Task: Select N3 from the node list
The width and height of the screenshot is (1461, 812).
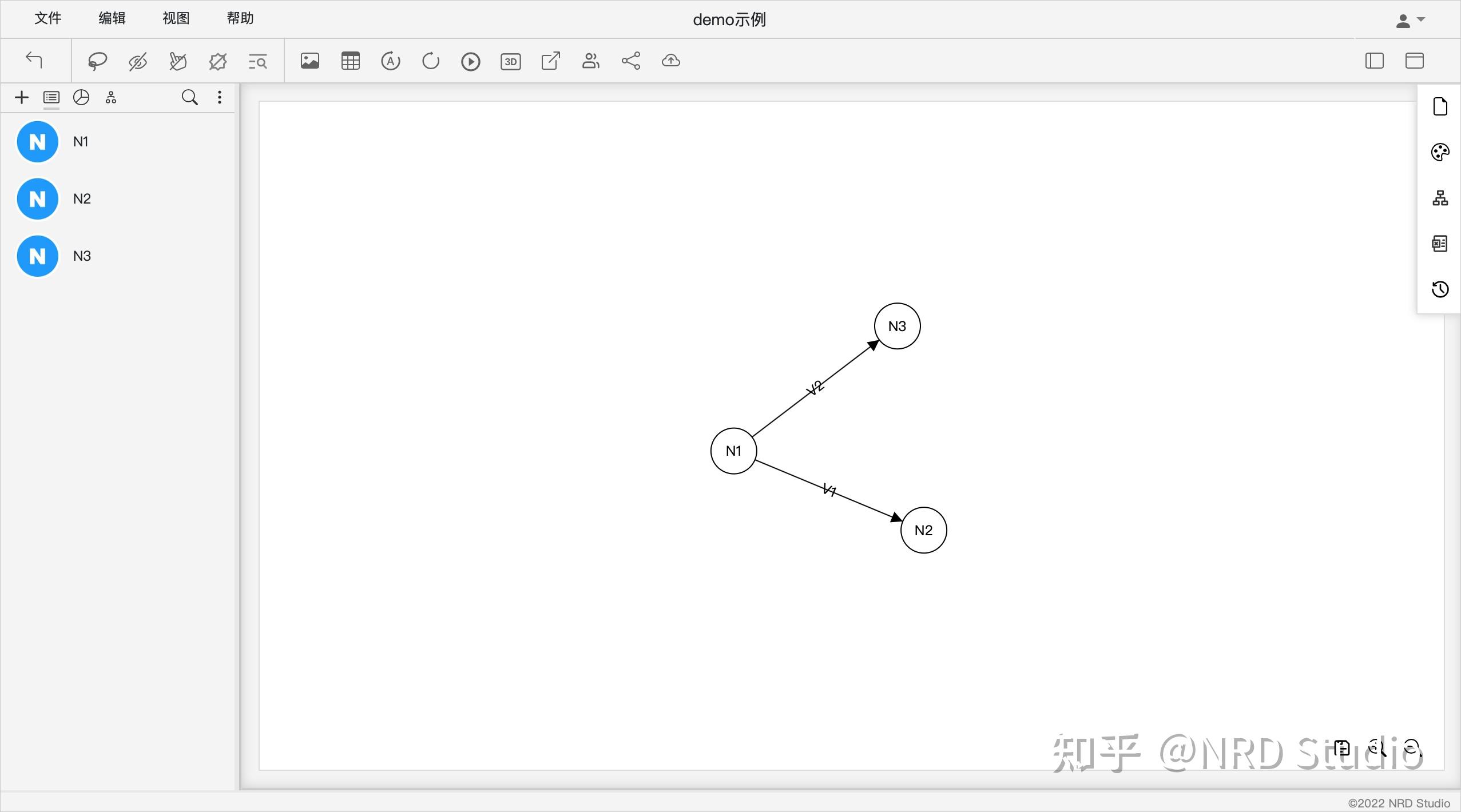Action: click(63, 256)
